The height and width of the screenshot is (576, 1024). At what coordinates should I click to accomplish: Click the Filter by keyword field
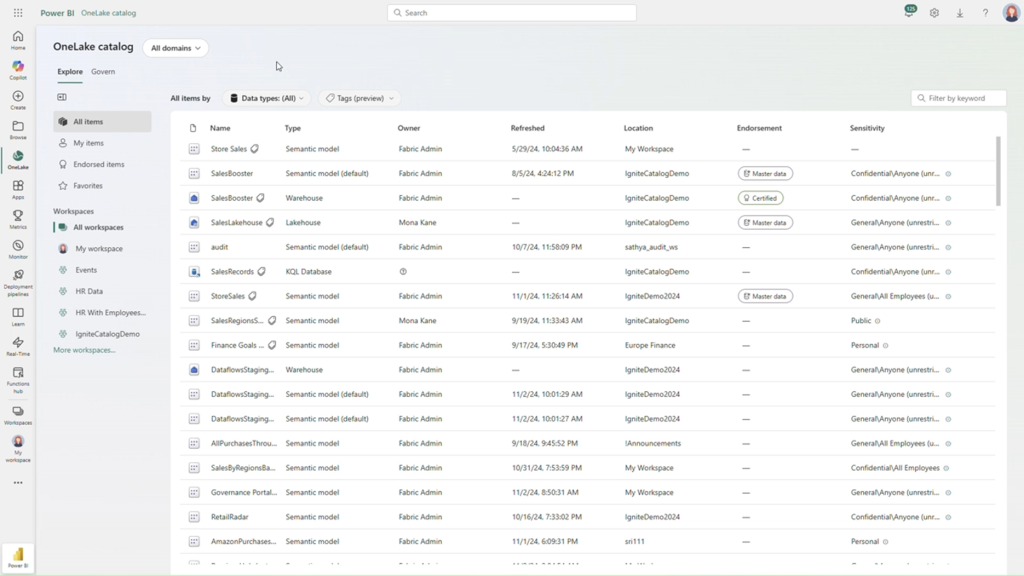pyautogui.click(x=959, y=98)
